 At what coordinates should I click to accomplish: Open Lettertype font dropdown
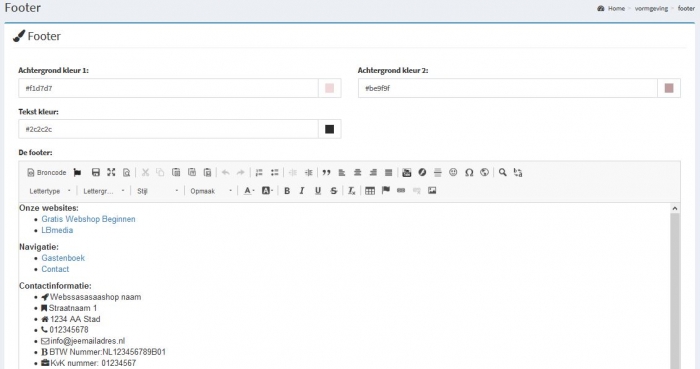pos(49,191)
